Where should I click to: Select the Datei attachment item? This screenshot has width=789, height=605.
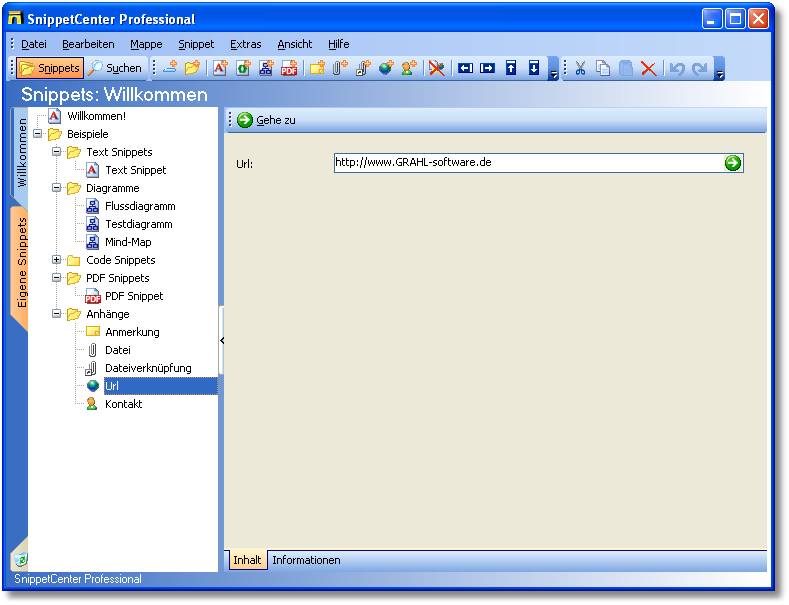coord(118,350)
